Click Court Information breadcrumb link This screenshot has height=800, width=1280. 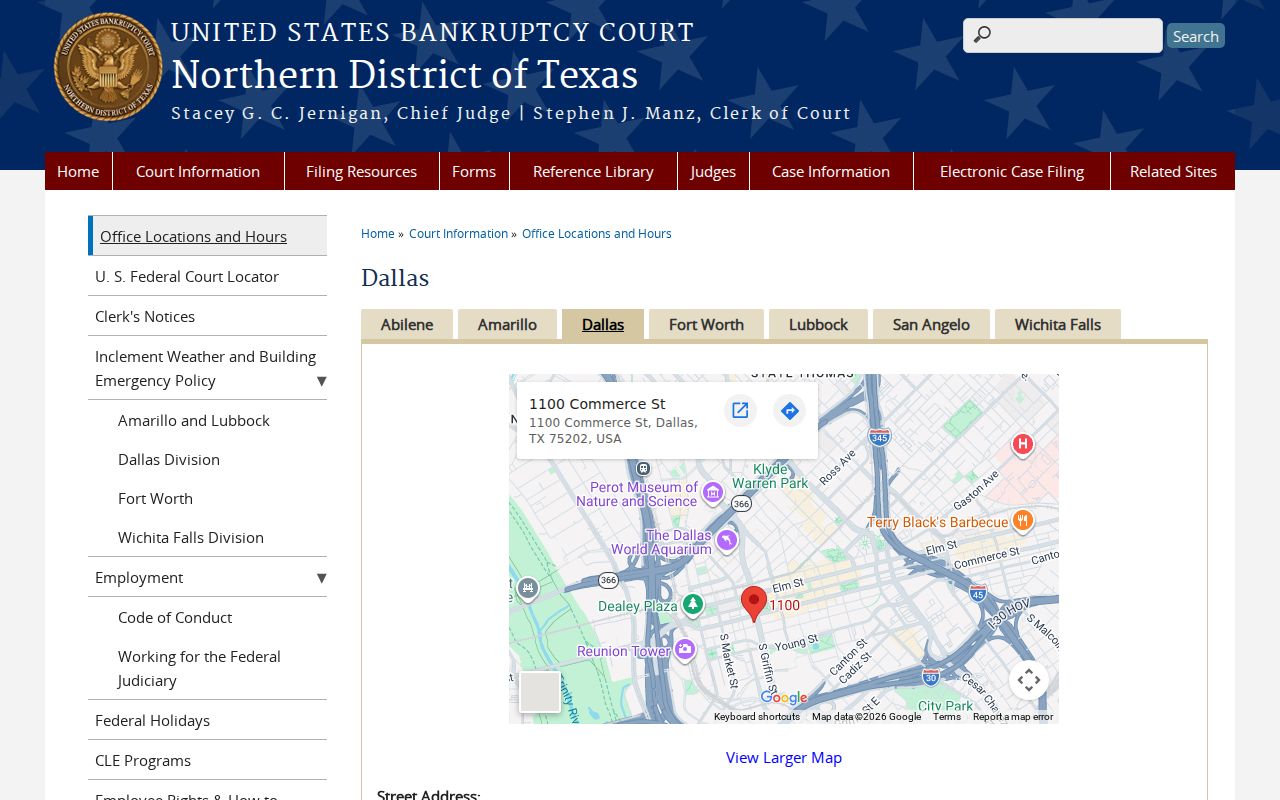tap(458, 233)
